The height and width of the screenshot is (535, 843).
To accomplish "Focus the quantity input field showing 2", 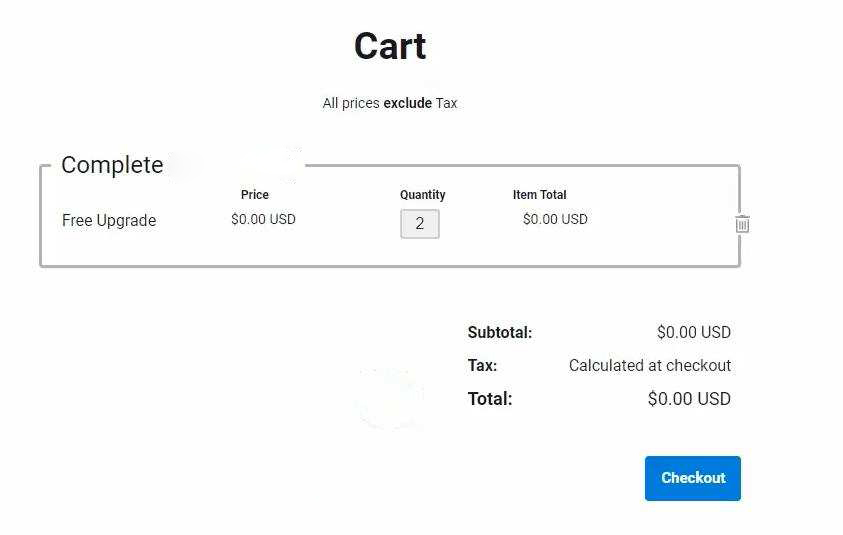I will point(420,224).
